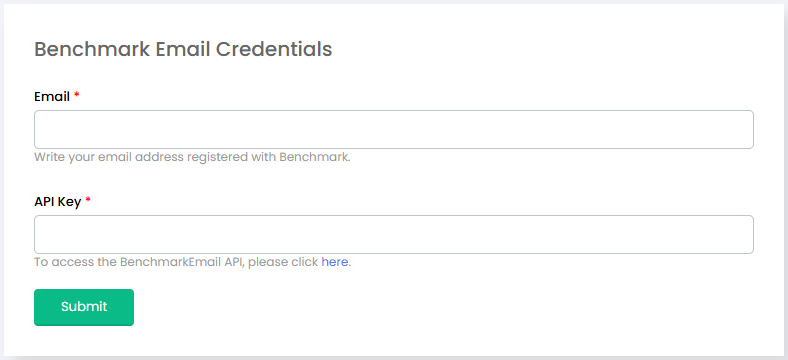Hit the green Submit button
The width and height of the screenshot is (788, 360).
pos(84,307)
